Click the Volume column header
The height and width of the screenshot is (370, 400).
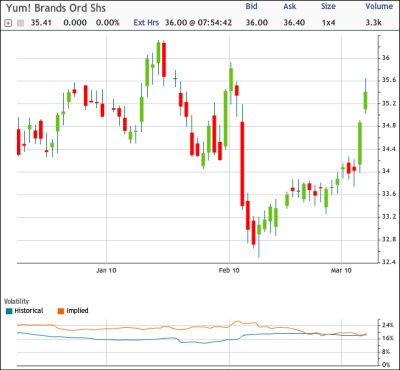(379, 6)
